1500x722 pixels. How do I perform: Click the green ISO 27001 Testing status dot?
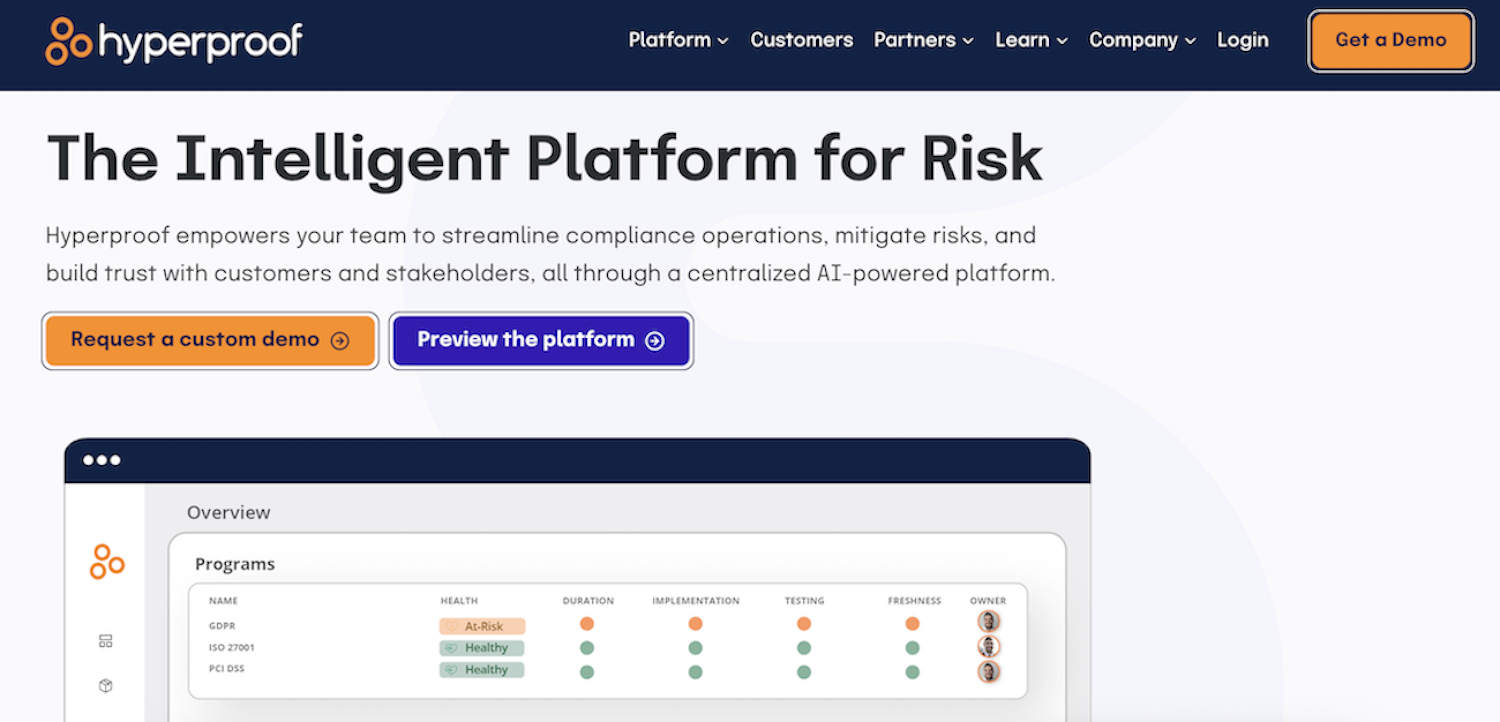coord(804,648)
